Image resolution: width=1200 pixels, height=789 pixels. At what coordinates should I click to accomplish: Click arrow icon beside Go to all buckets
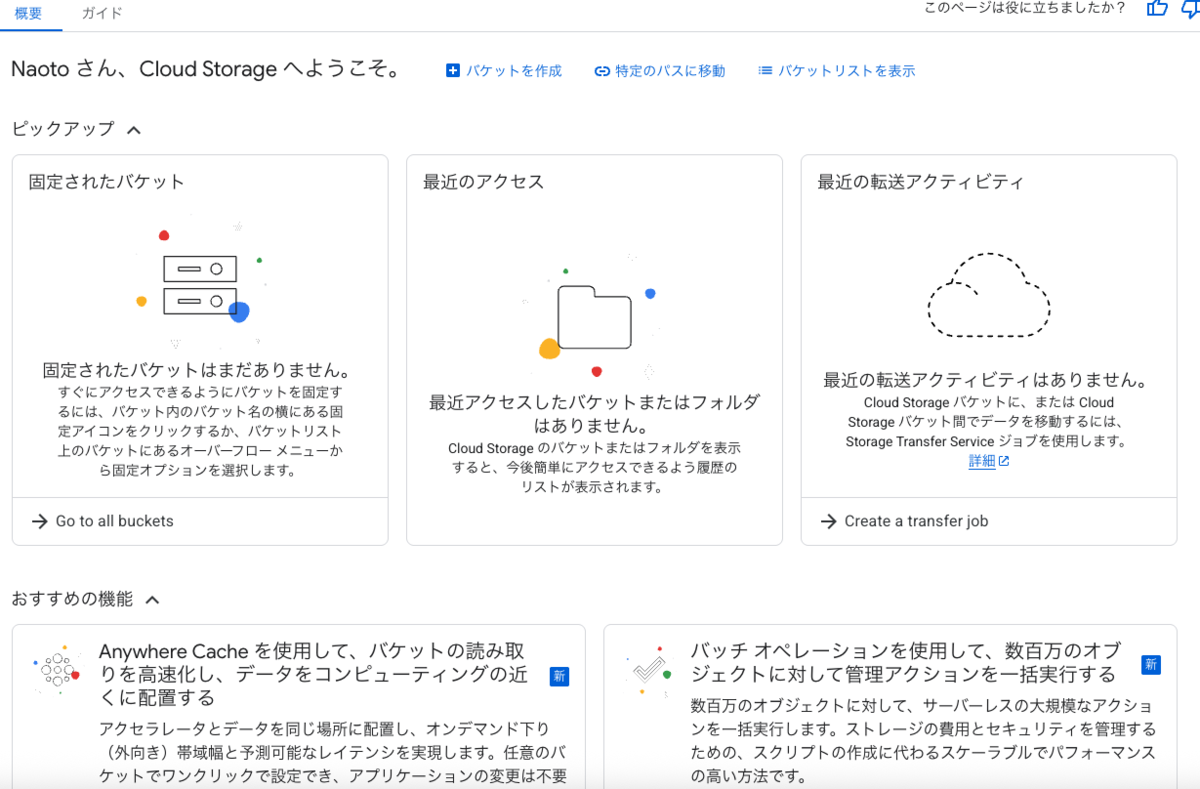pos(40,521)
